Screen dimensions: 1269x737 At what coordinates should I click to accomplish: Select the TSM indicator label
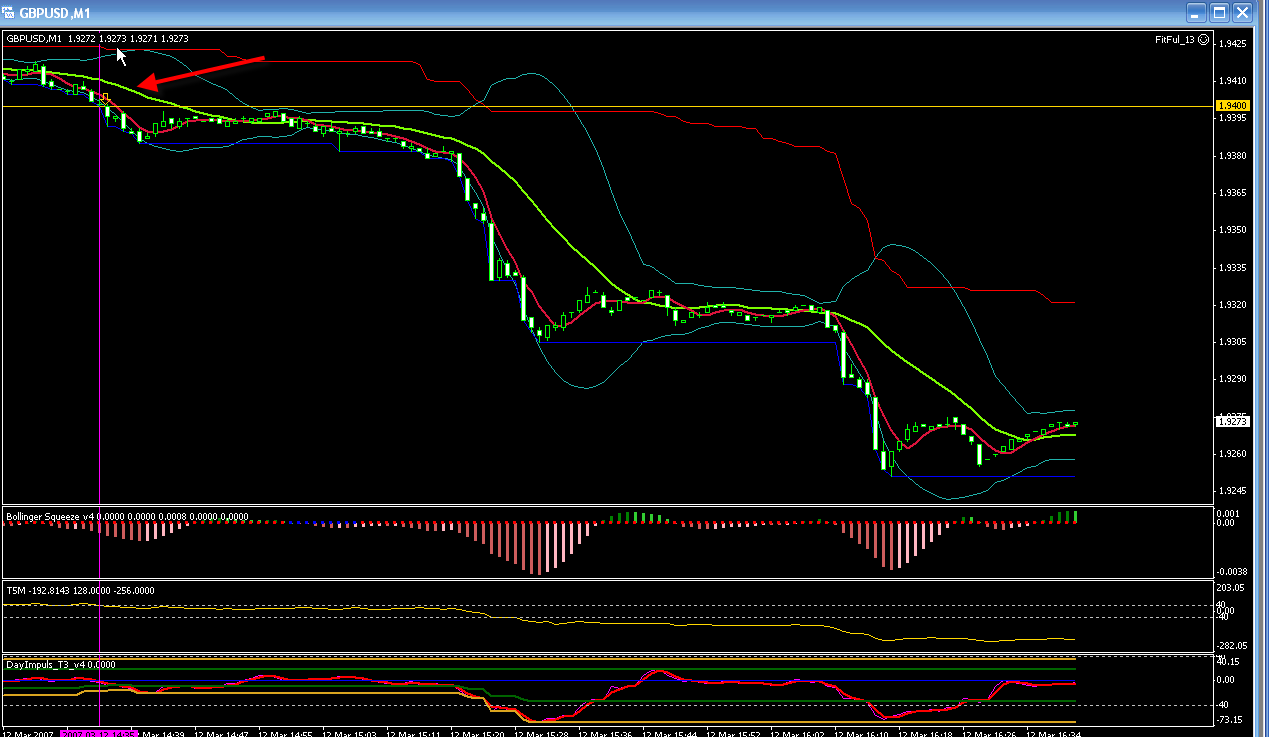(x=16, y=590)
